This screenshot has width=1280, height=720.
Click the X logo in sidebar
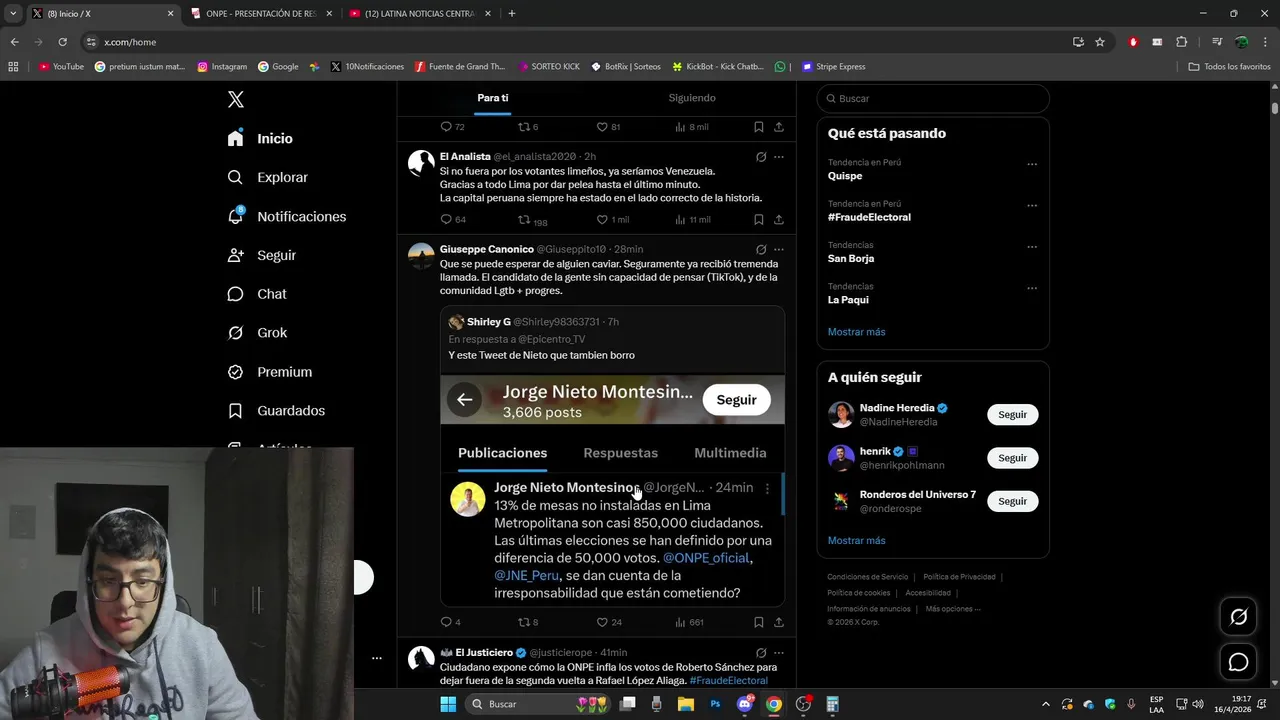(236, 99)
